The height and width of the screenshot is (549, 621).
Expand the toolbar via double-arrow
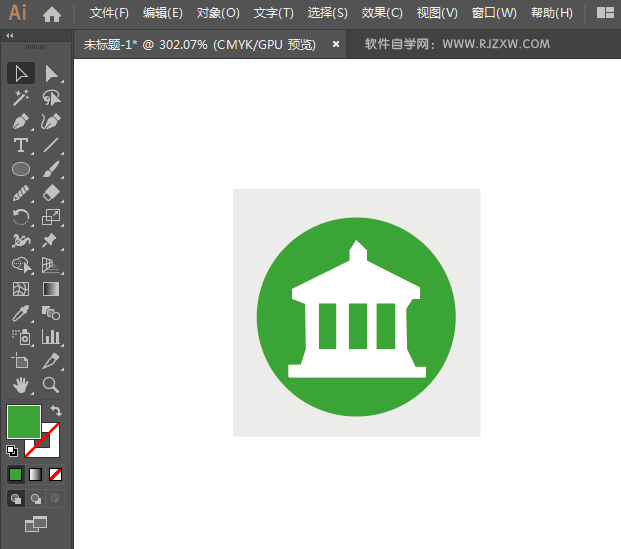point(10,35)
